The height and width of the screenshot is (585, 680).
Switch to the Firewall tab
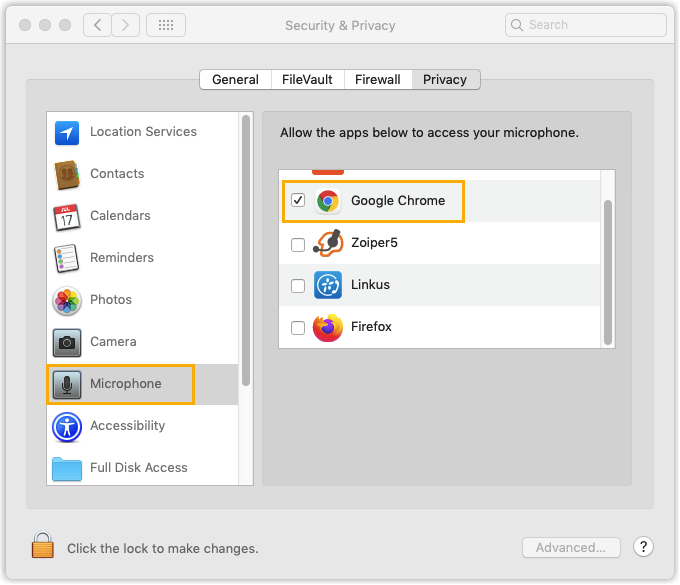tap(378, 80)
